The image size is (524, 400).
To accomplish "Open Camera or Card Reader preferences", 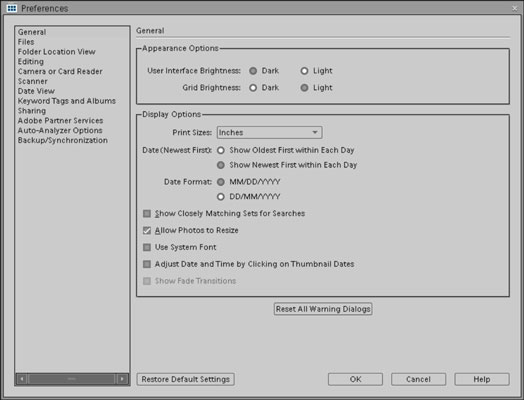I will (60, 72).
